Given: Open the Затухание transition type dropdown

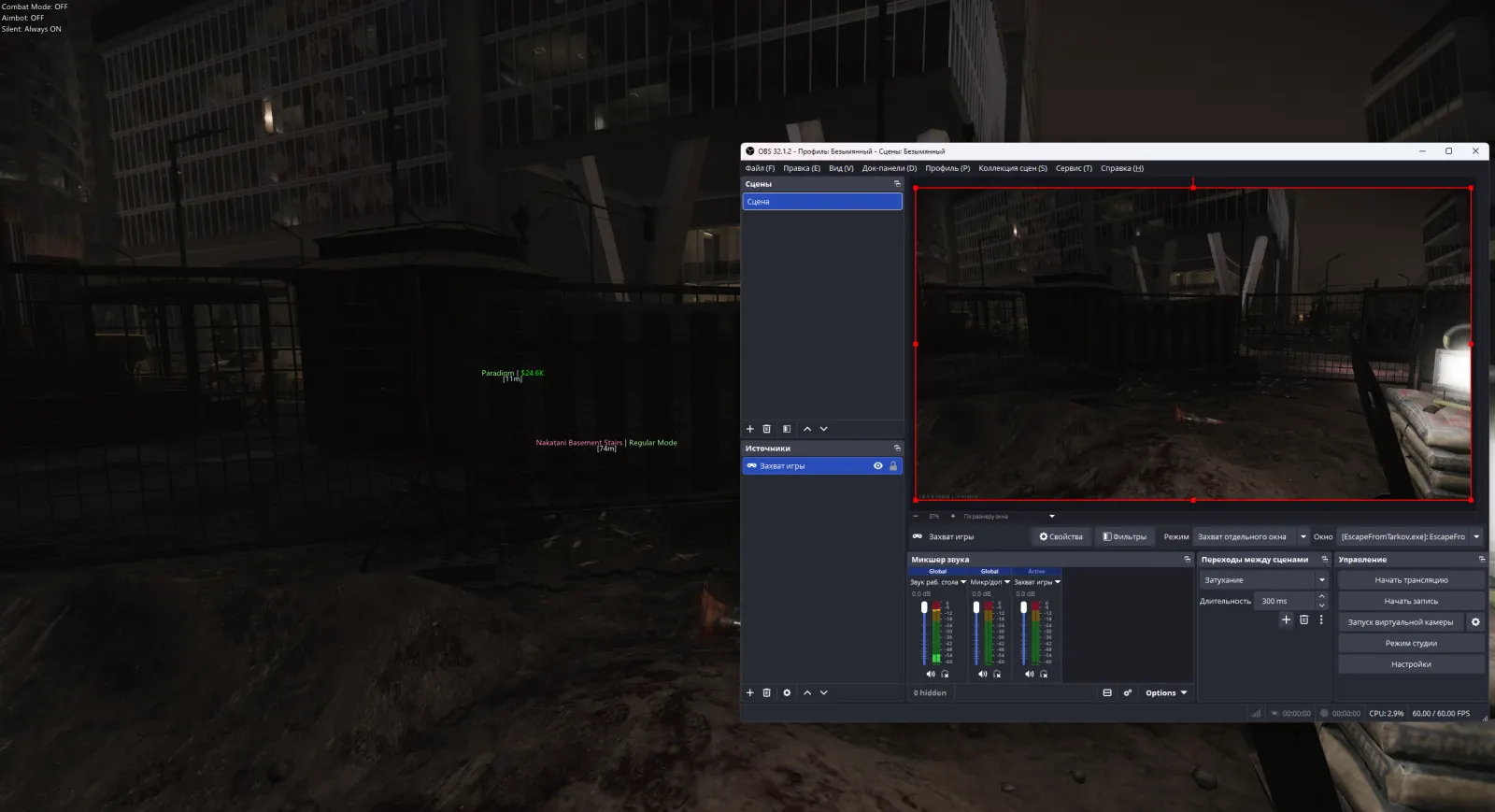Looking at the screenshot, I should pos(1264,580).
